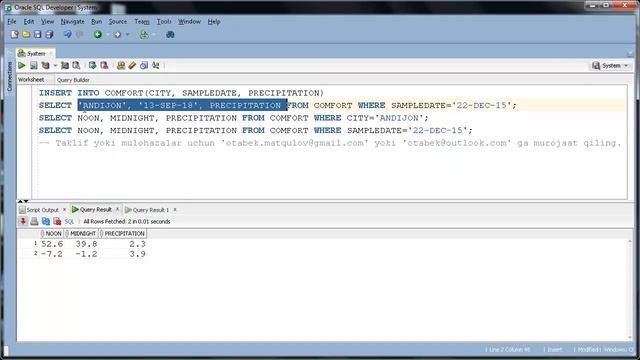Click the Refresh icon in Query Result toolbar
The height and width of the screenshot is (360, 640).
pos(46,221)
